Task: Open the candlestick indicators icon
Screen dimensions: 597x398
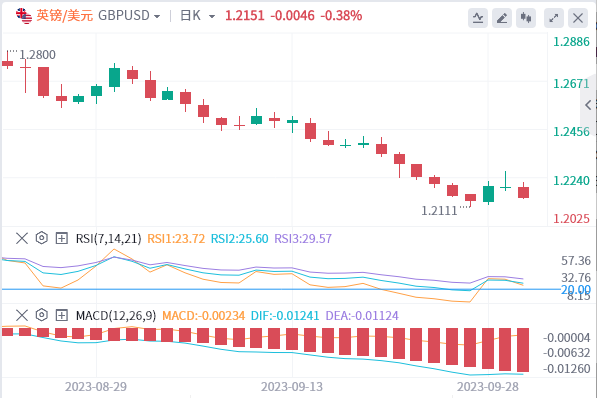Action: (x=526, y=18)
